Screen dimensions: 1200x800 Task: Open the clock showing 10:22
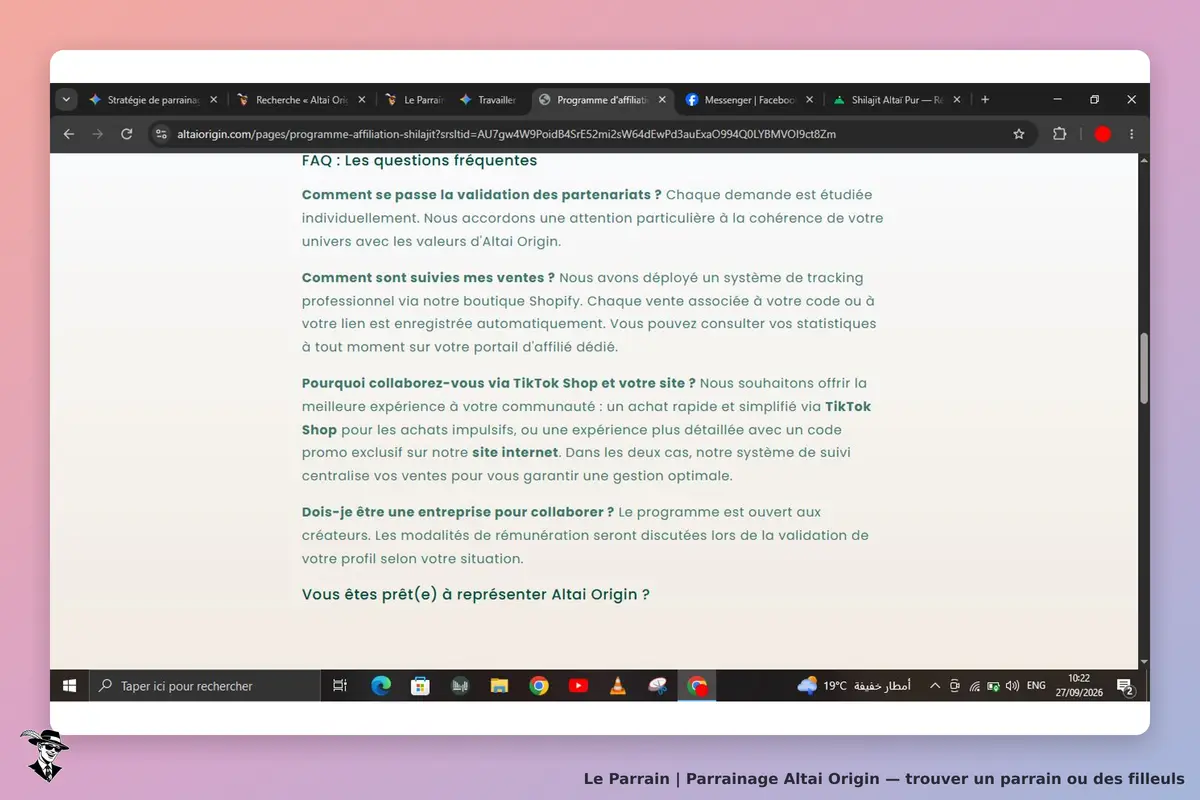pyautogui.click(x=1078, y=686)
